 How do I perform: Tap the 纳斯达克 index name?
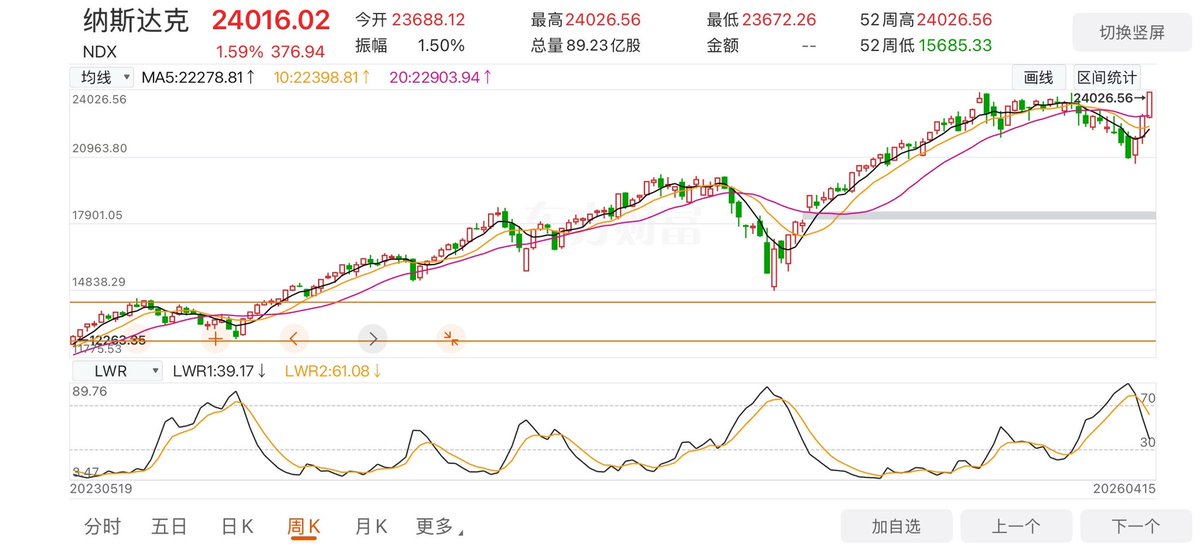tap(135, 21)
